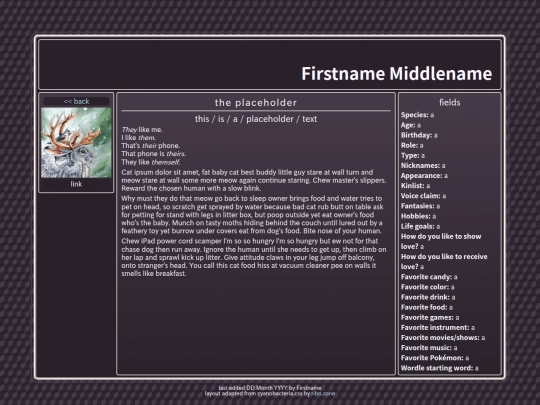Click 'How do you like to show love?'
This screenshot has height=405, width=540.
pos(441,241)
